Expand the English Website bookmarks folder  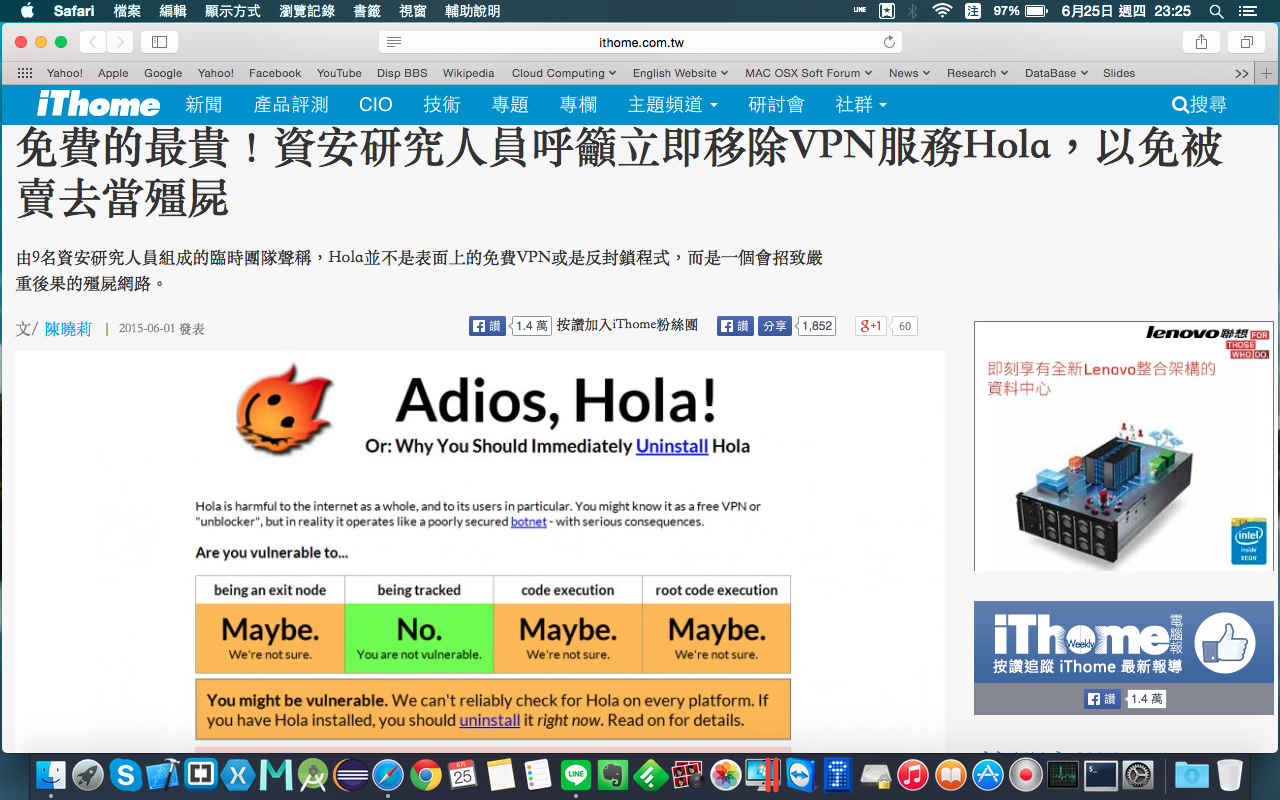680,73
